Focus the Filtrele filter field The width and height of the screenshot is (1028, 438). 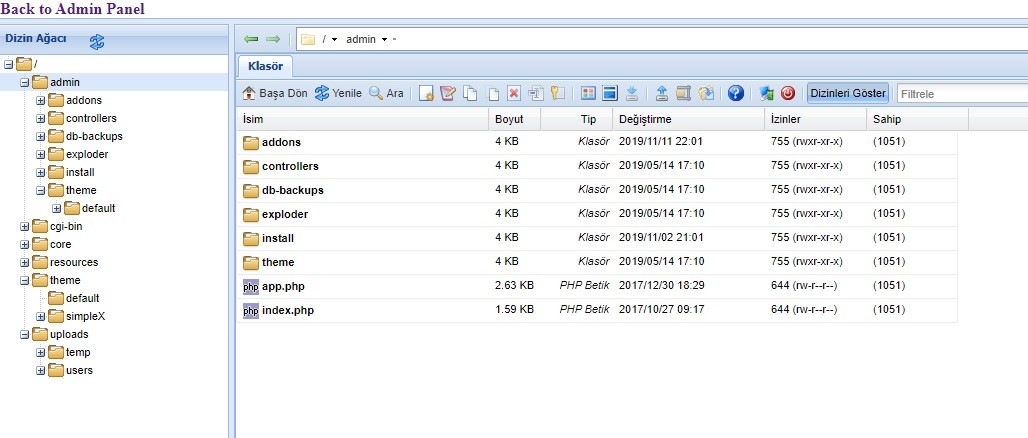pos(962,94)
